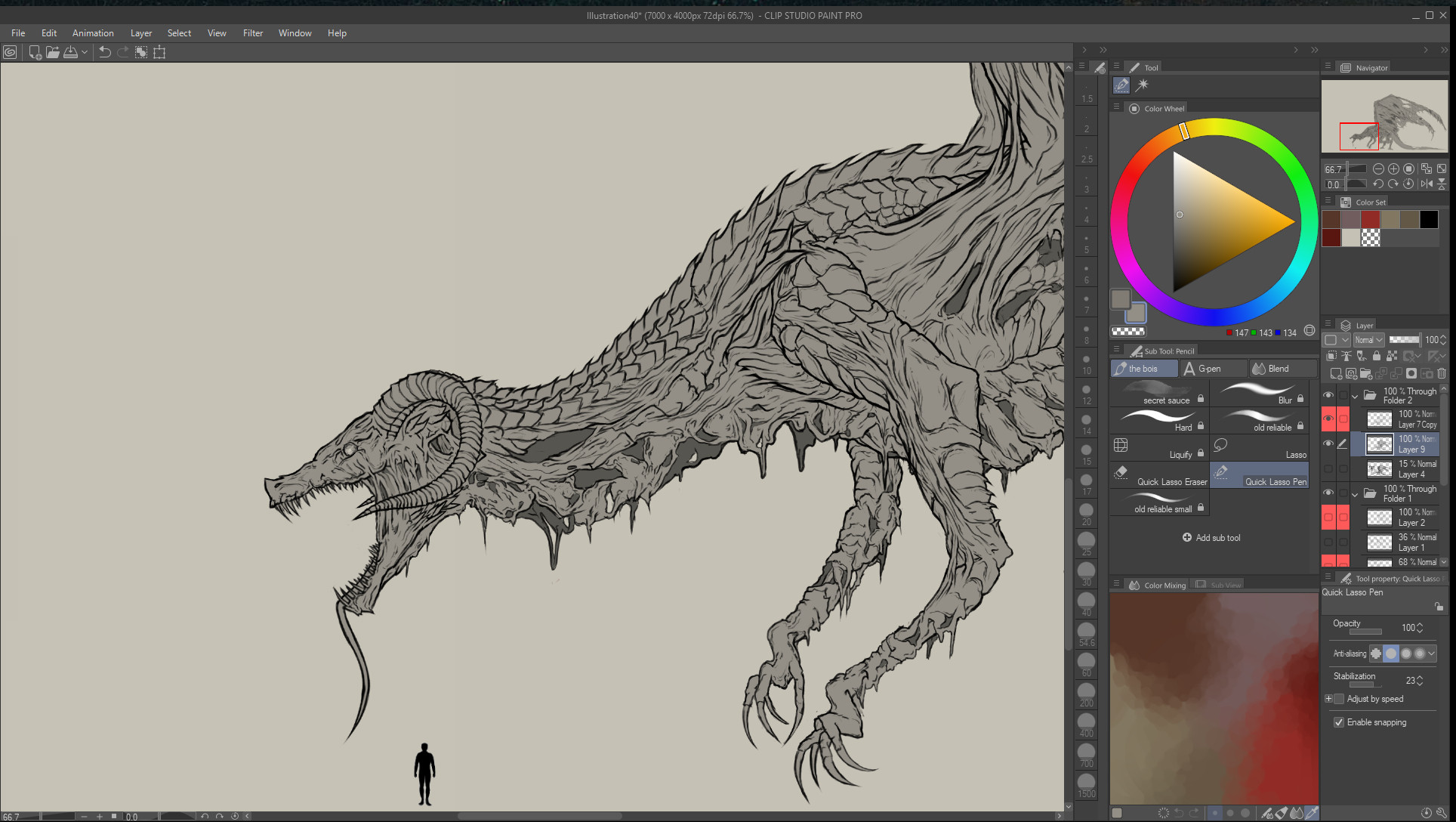Choose the Blur sub tool

point(1260,394)
